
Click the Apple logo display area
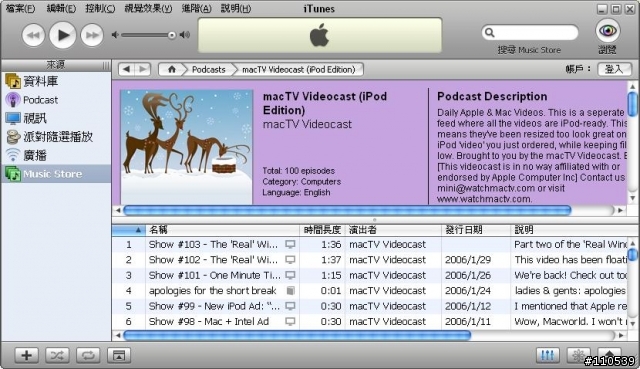click(320, 35)
